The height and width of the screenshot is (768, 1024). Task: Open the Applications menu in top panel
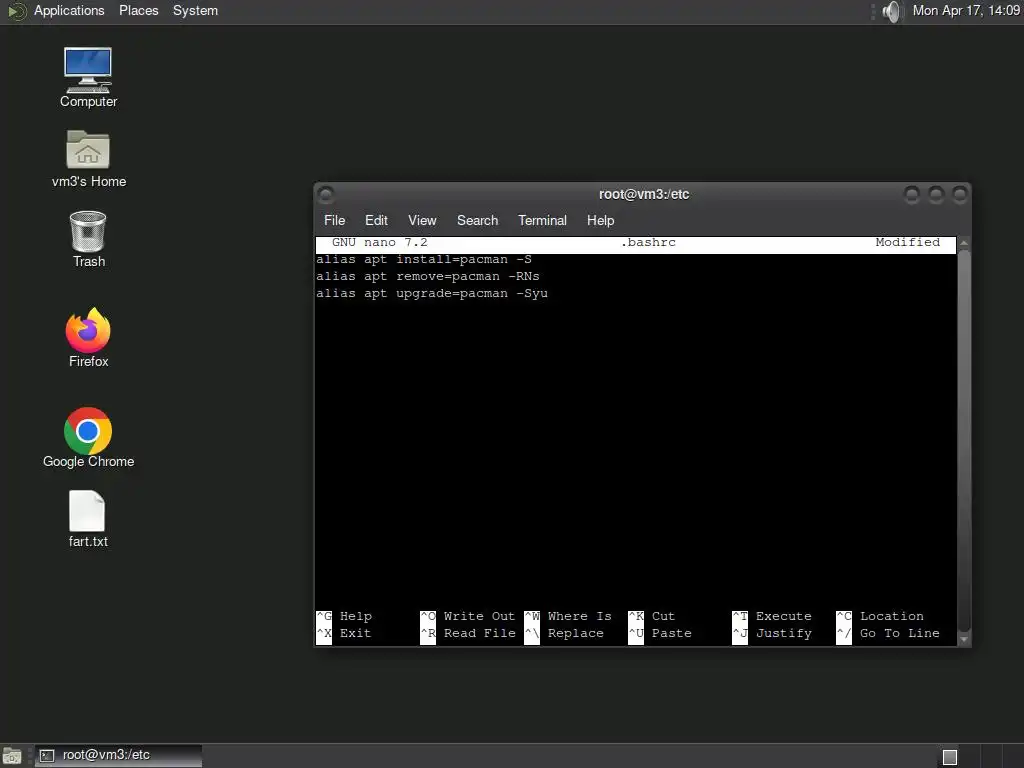pyautogui.click(x=69, y=10)
